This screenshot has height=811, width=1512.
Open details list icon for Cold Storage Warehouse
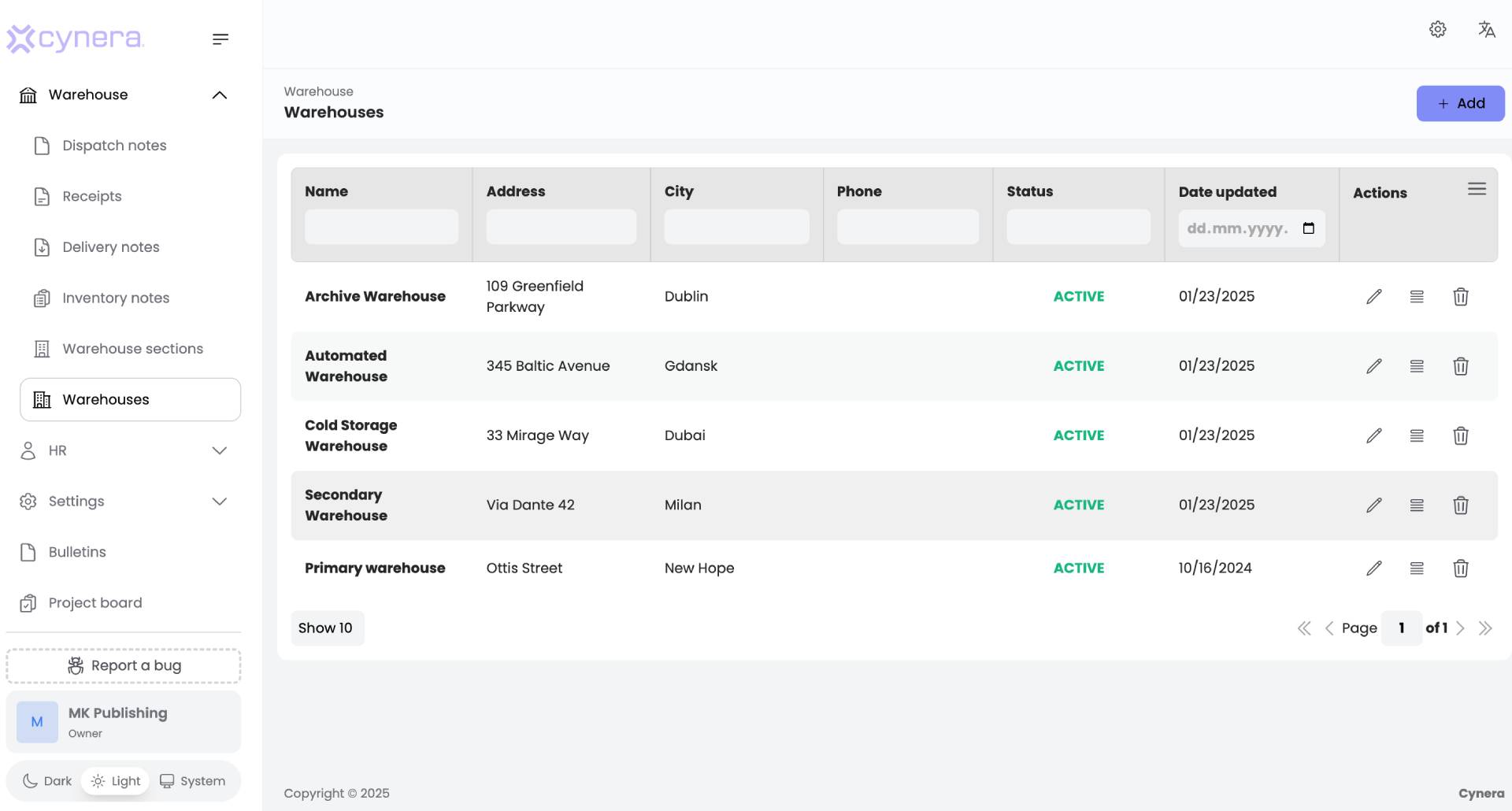(1417, 435)
